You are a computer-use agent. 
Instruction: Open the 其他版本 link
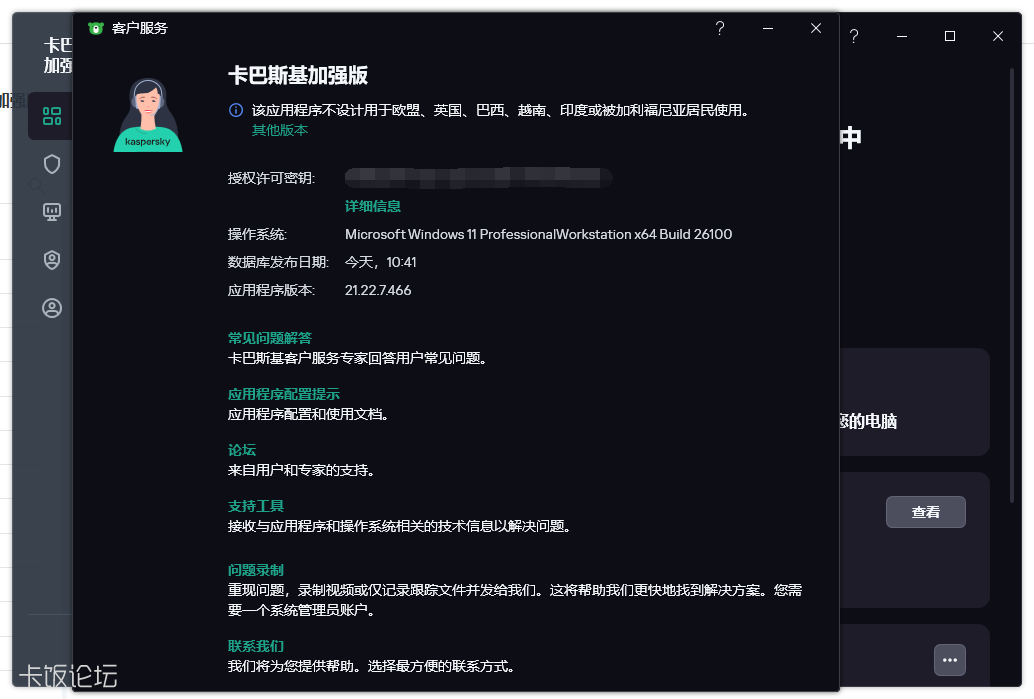[280, 130]
